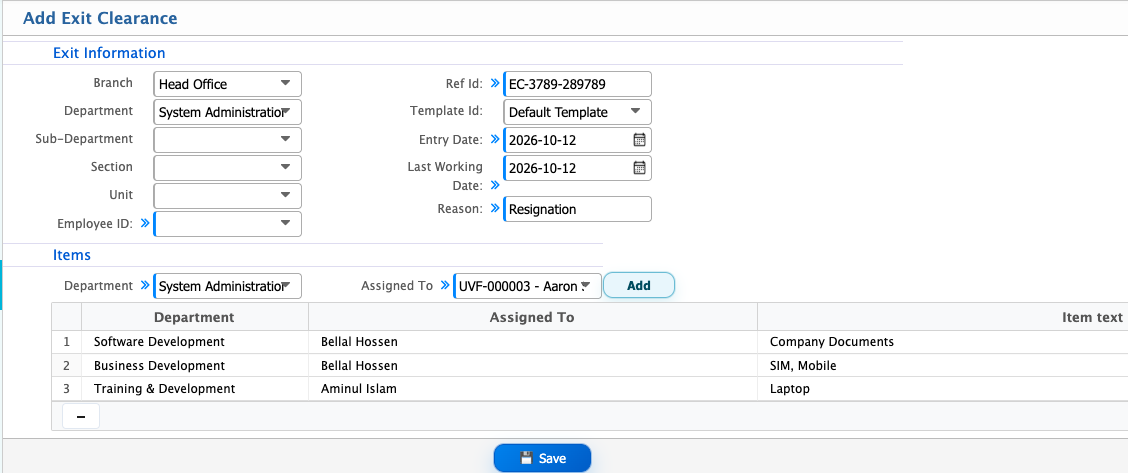Image resolution: width=1128 pixels, height=473 pixels.
Task: Open the Employee ID dropdown
Action: pyautogui.click(x=227, y=224)
